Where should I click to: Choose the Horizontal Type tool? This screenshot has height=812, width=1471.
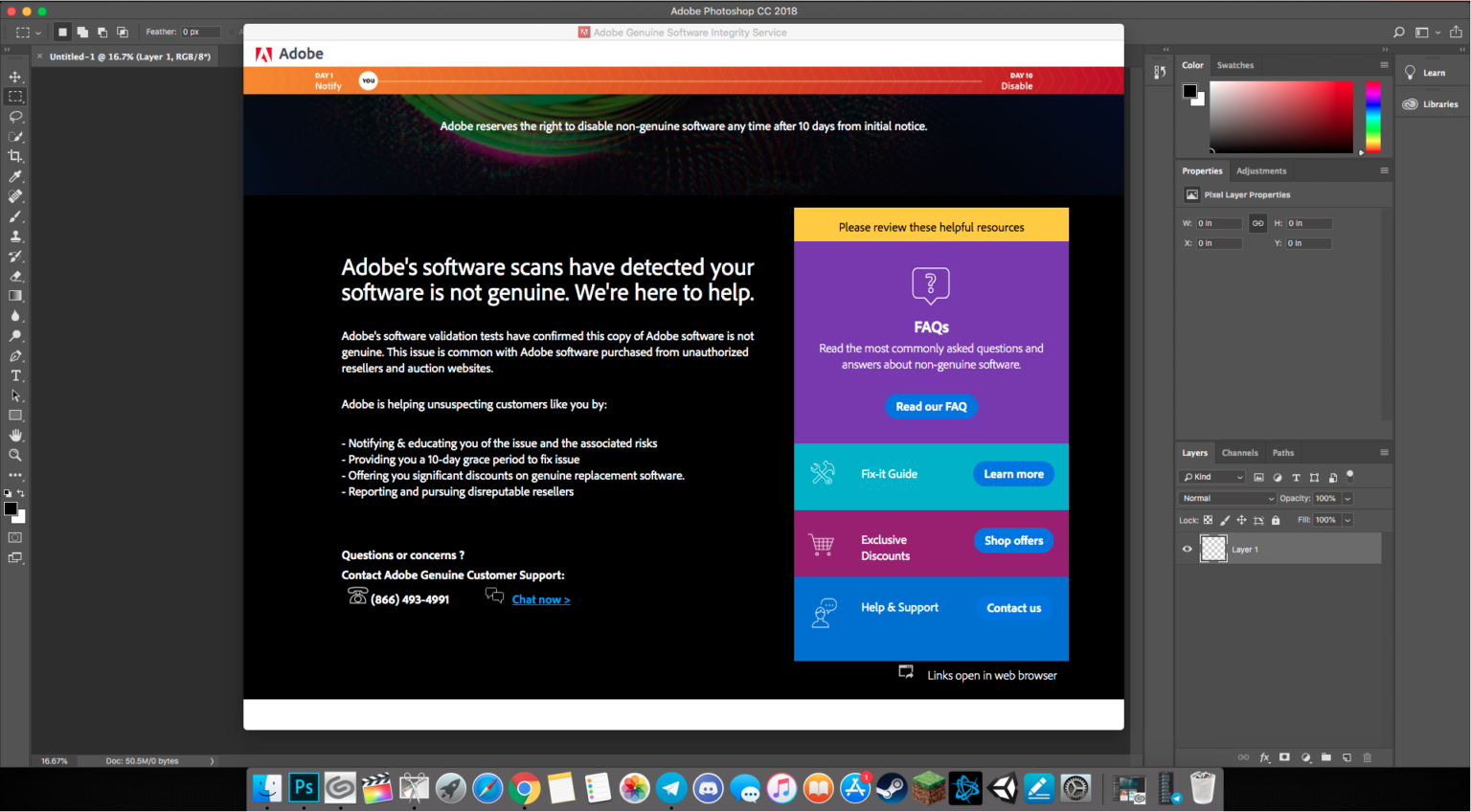(15, 375)
